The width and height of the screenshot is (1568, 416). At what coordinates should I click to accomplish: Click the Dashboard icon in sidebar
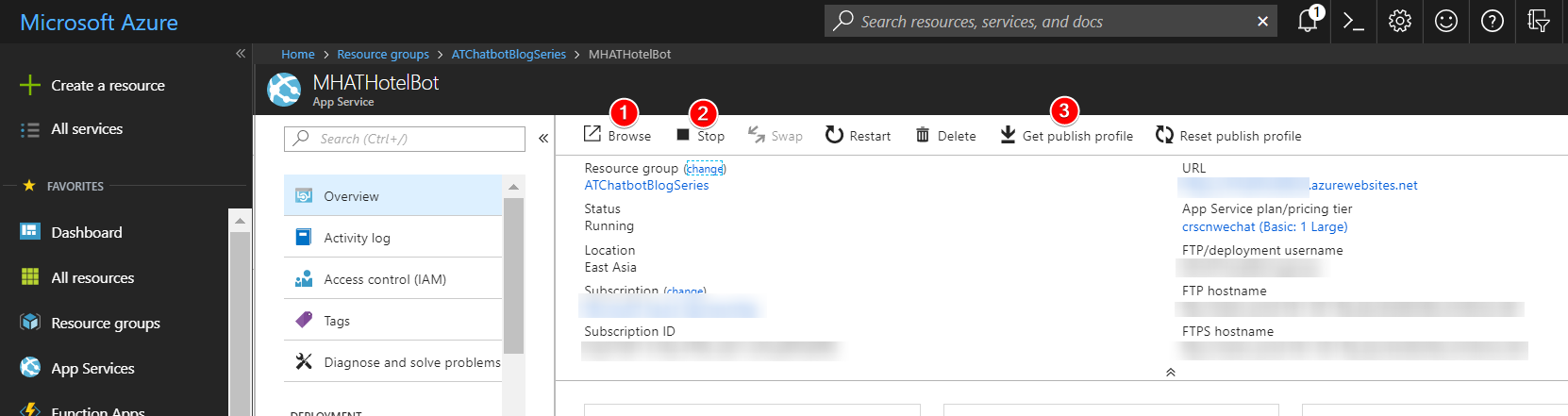[30, 231]
